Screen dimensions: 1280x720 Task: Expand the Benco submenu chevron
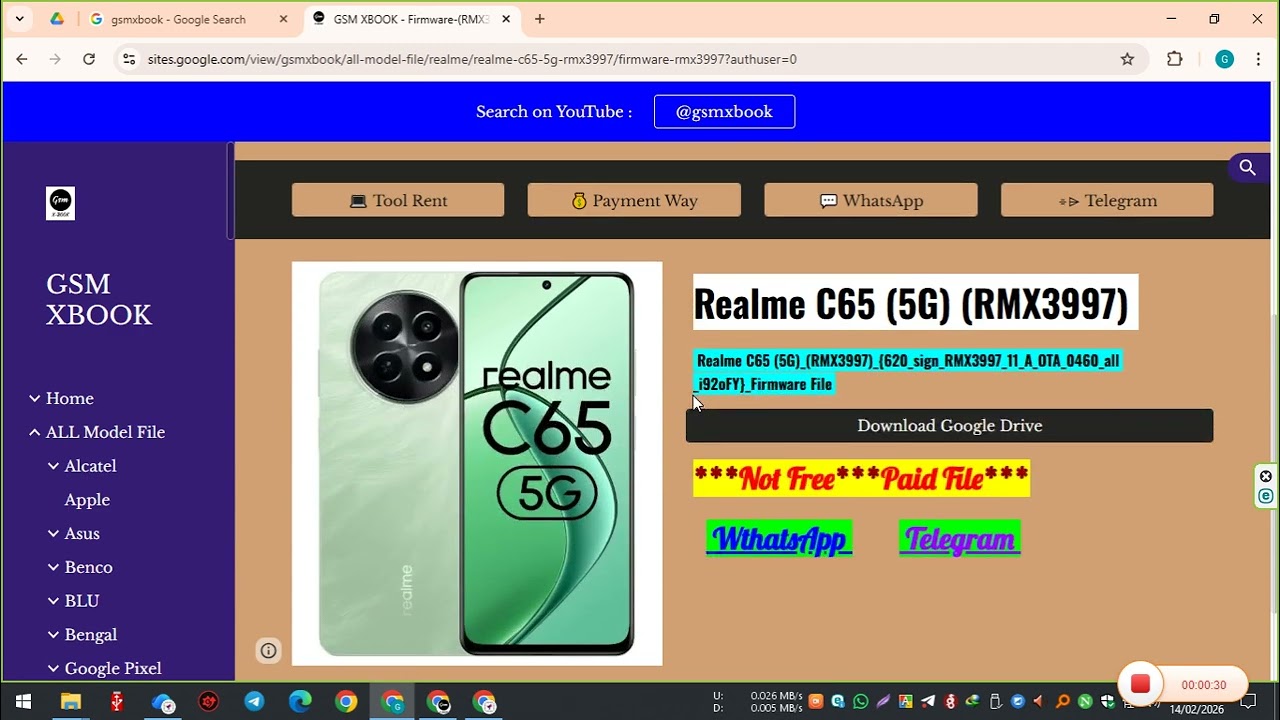(x=53, y=567)
